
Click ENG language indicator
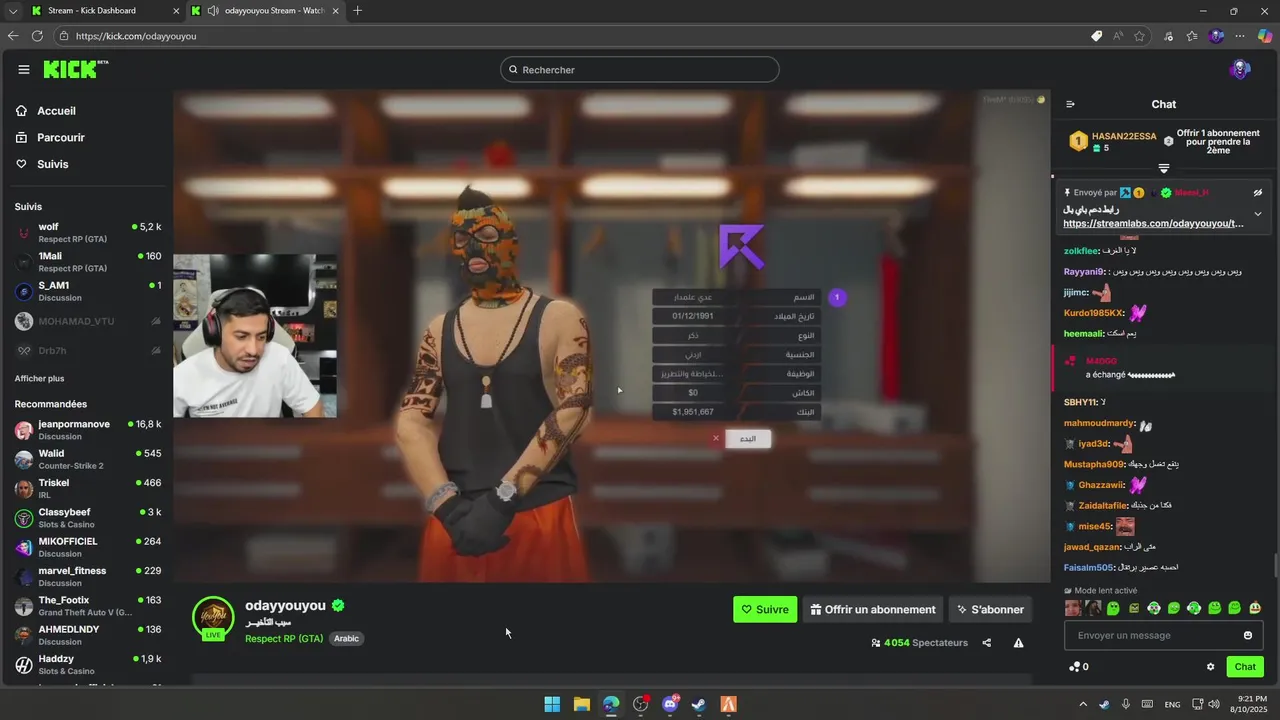(1172, 704)
